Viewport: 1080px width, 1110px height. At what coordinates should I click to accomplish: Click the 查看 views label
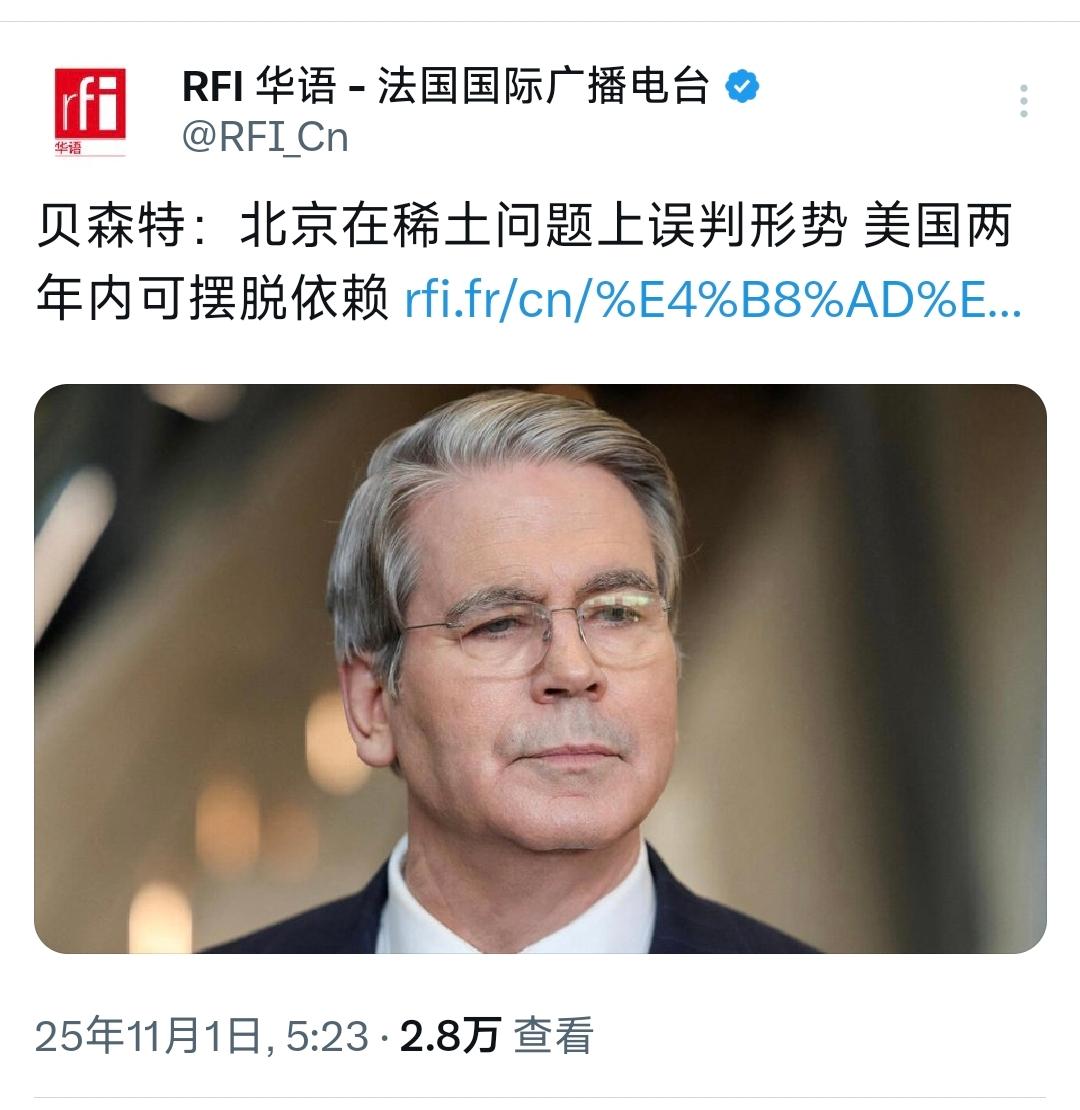[553, 1036]
